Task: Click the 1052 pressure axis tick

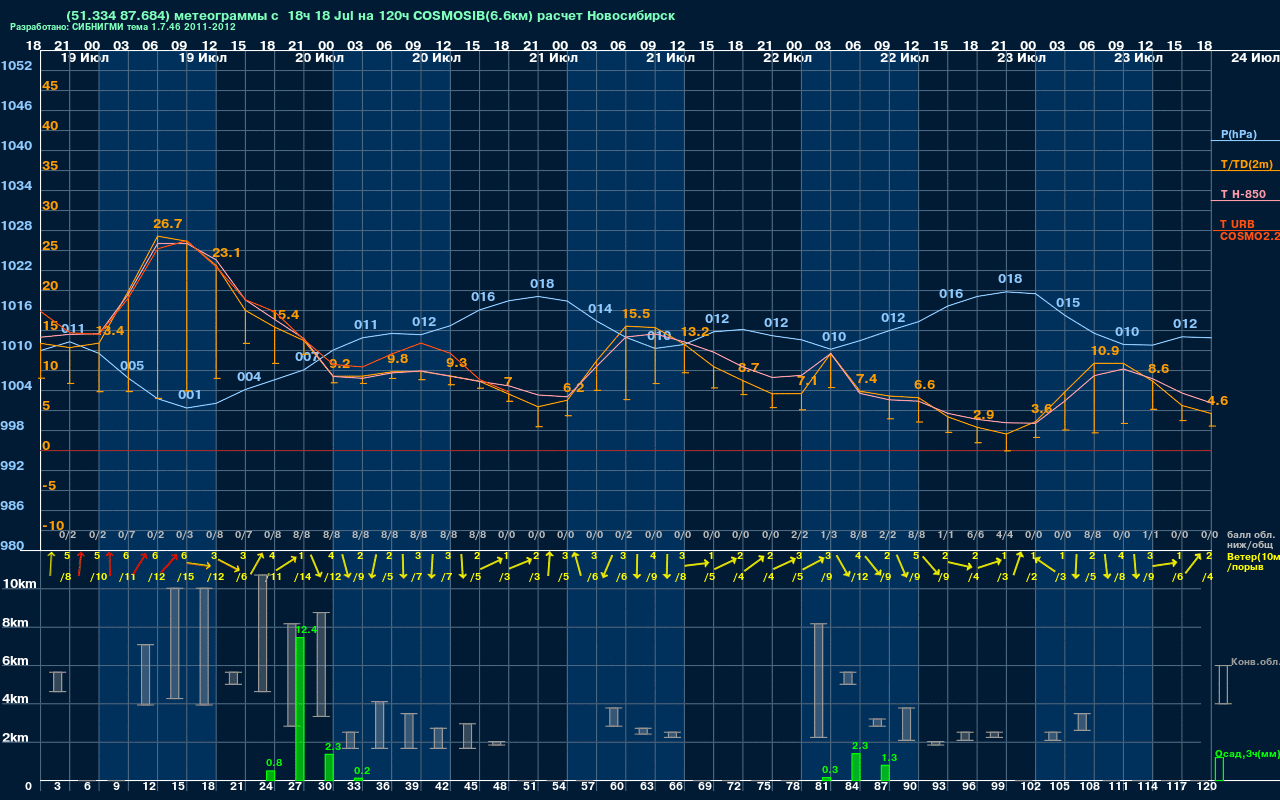Action: tap(16, 66)
